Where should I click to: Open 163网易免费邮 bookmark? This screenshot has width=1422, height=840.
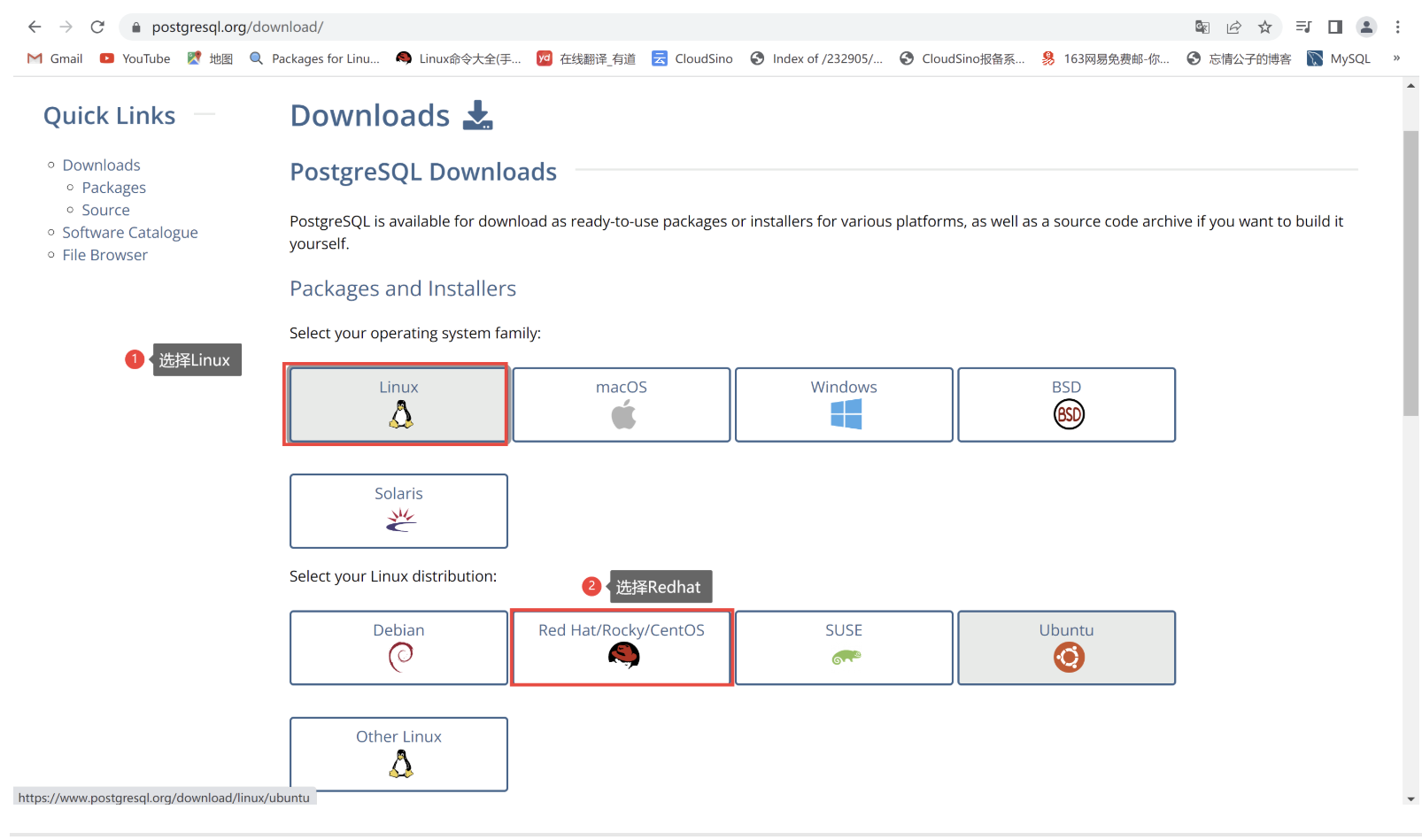[x=1105, y=58]
